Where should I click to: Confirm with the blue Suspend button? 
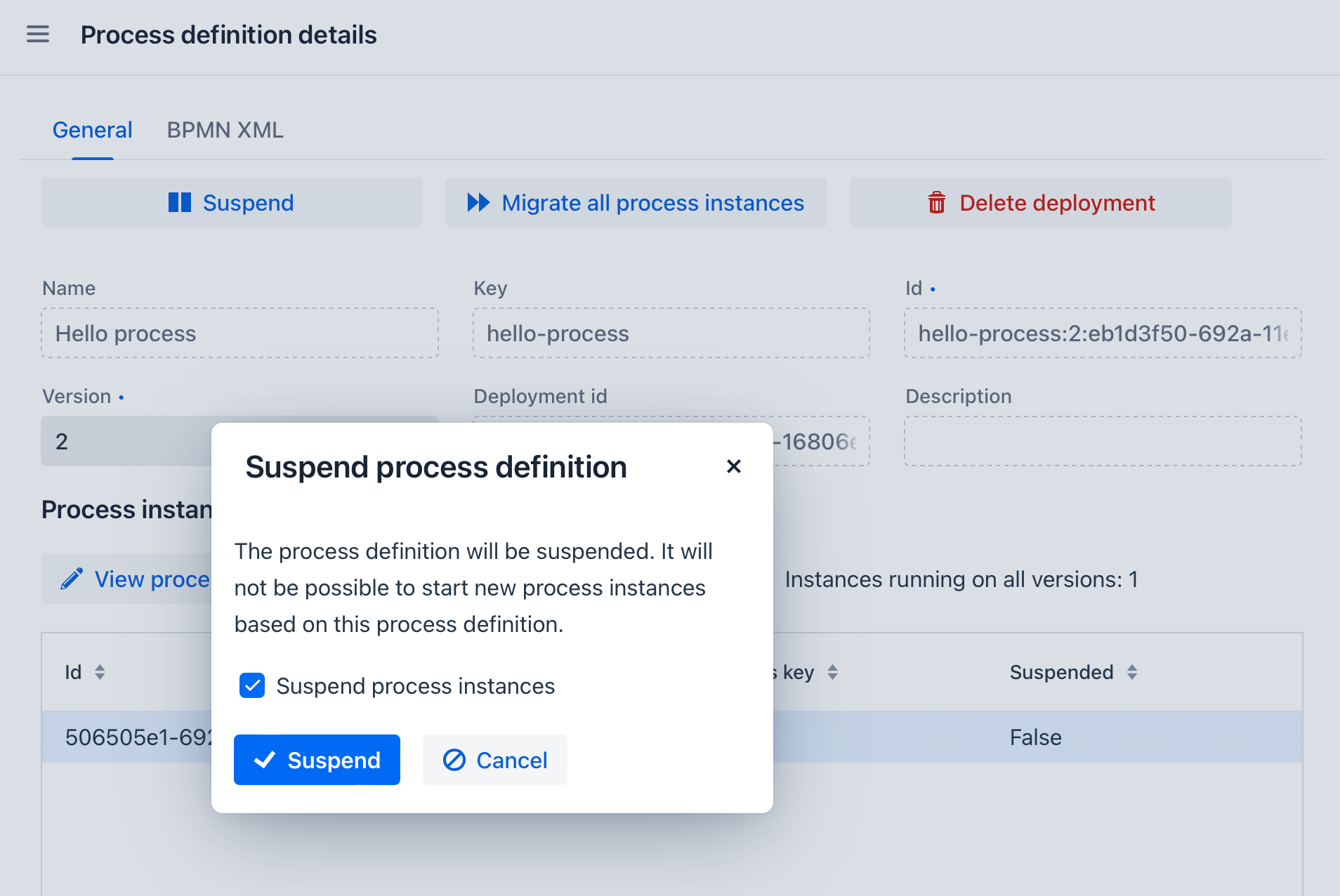point(317,759)
